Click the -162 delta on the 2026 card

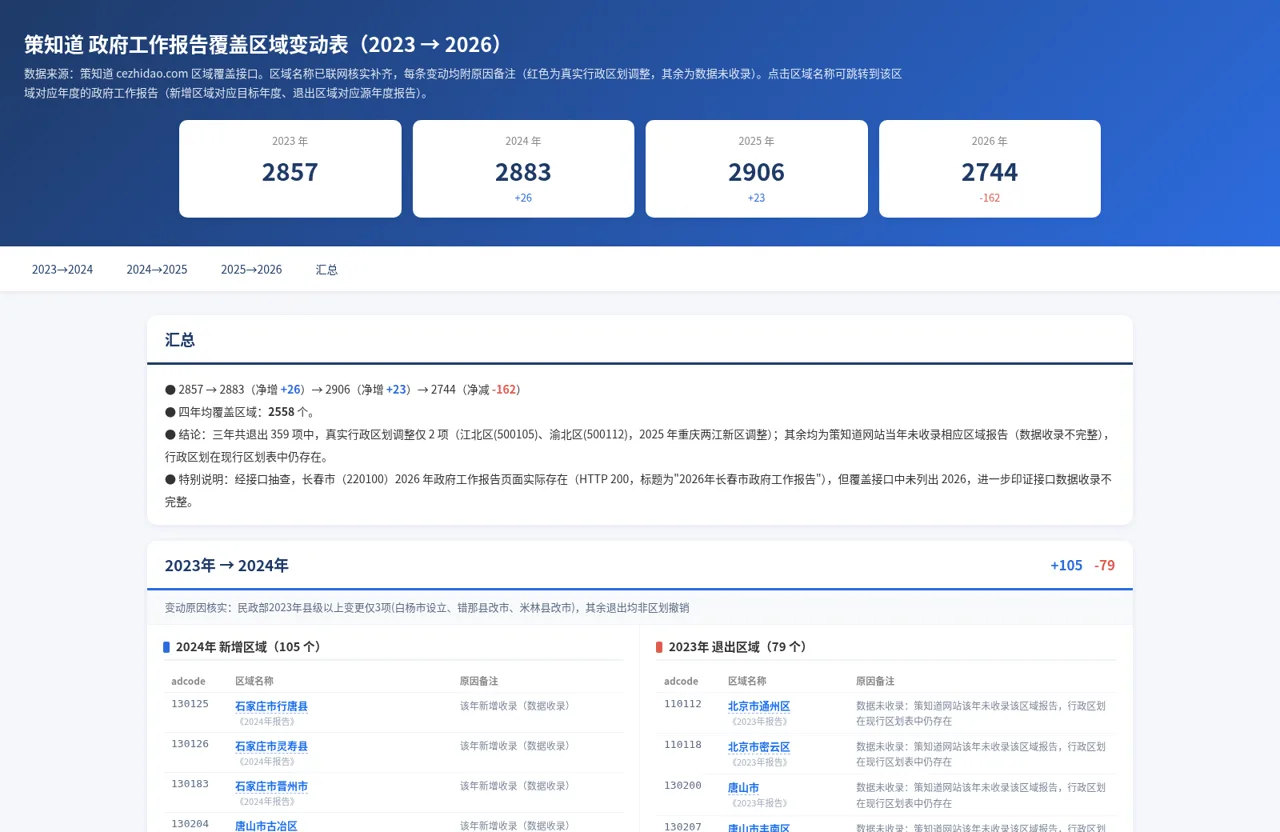click(x=990, y=198)
